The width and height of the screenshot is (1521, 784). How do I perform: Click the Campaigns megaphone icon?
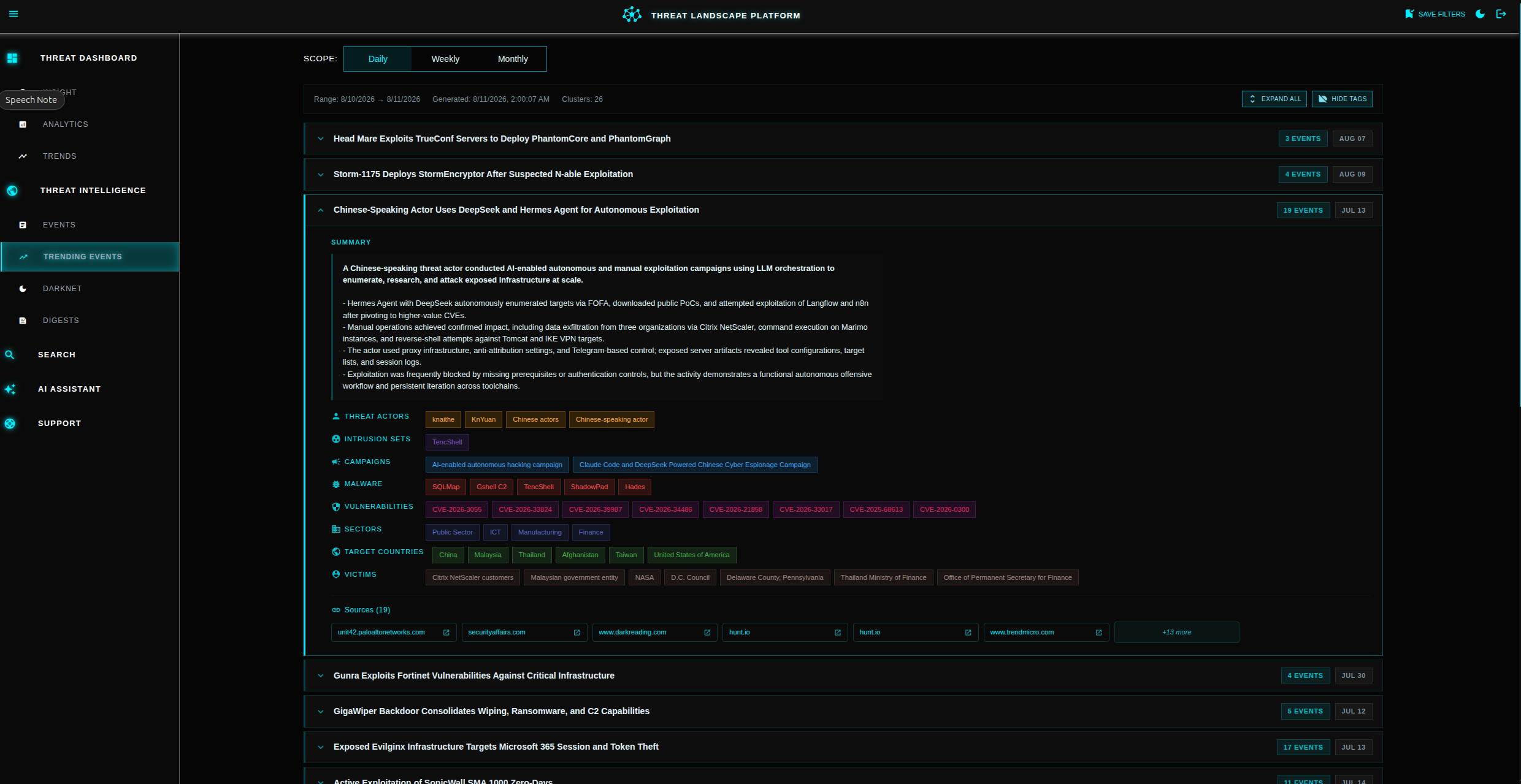coord(336,462)
